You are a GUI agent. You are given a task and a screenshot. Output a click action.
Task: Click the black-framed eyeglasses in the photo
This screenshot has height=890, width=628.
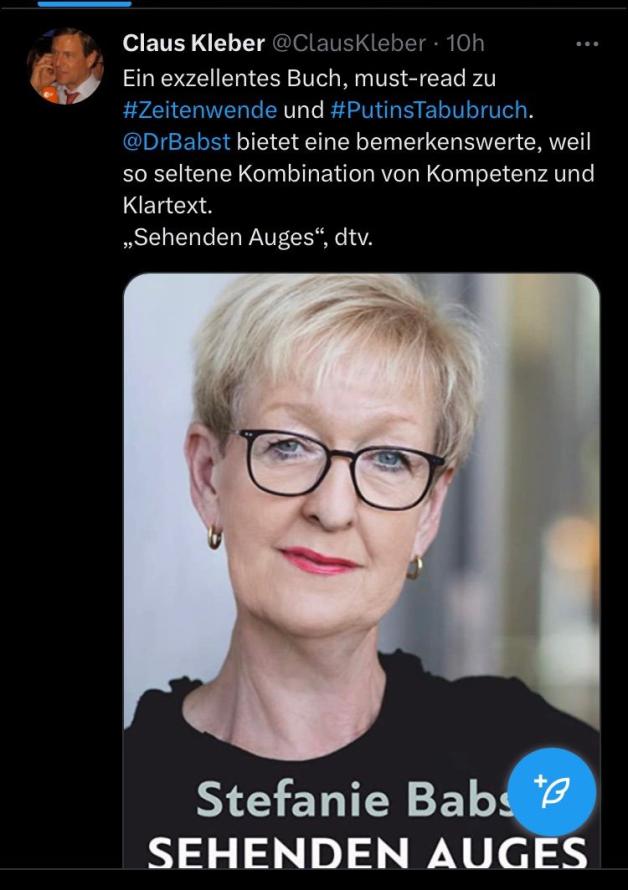click(340, 467)
